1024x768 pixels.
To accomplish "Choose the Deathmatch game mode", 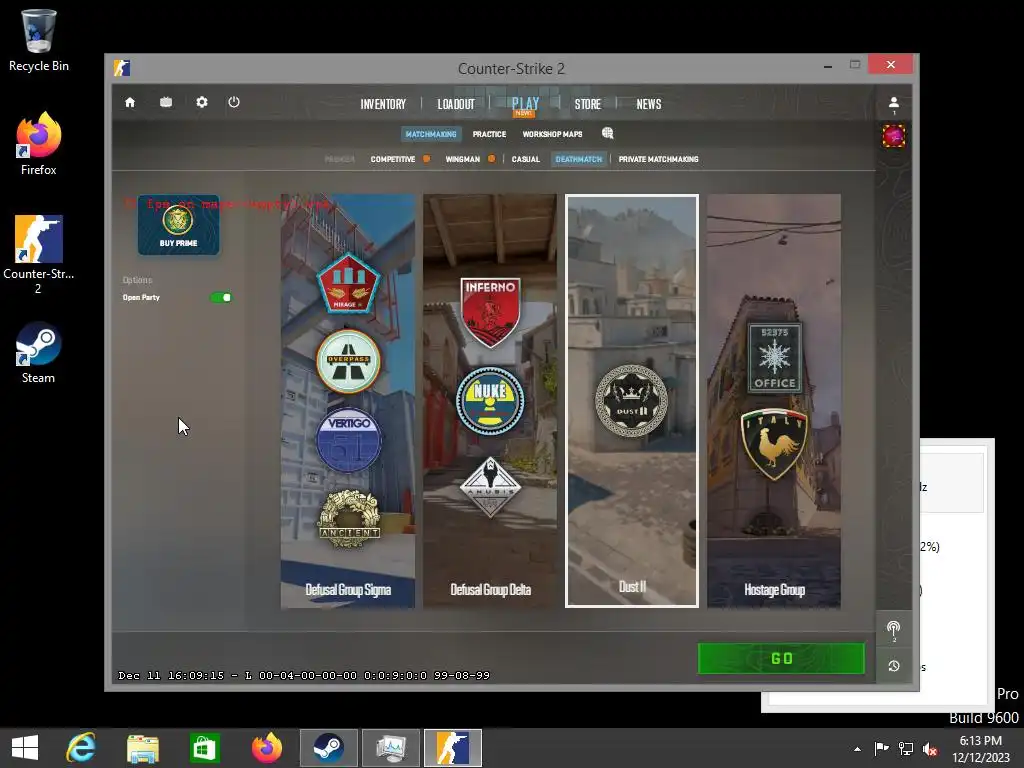I will tap(579, 159).
